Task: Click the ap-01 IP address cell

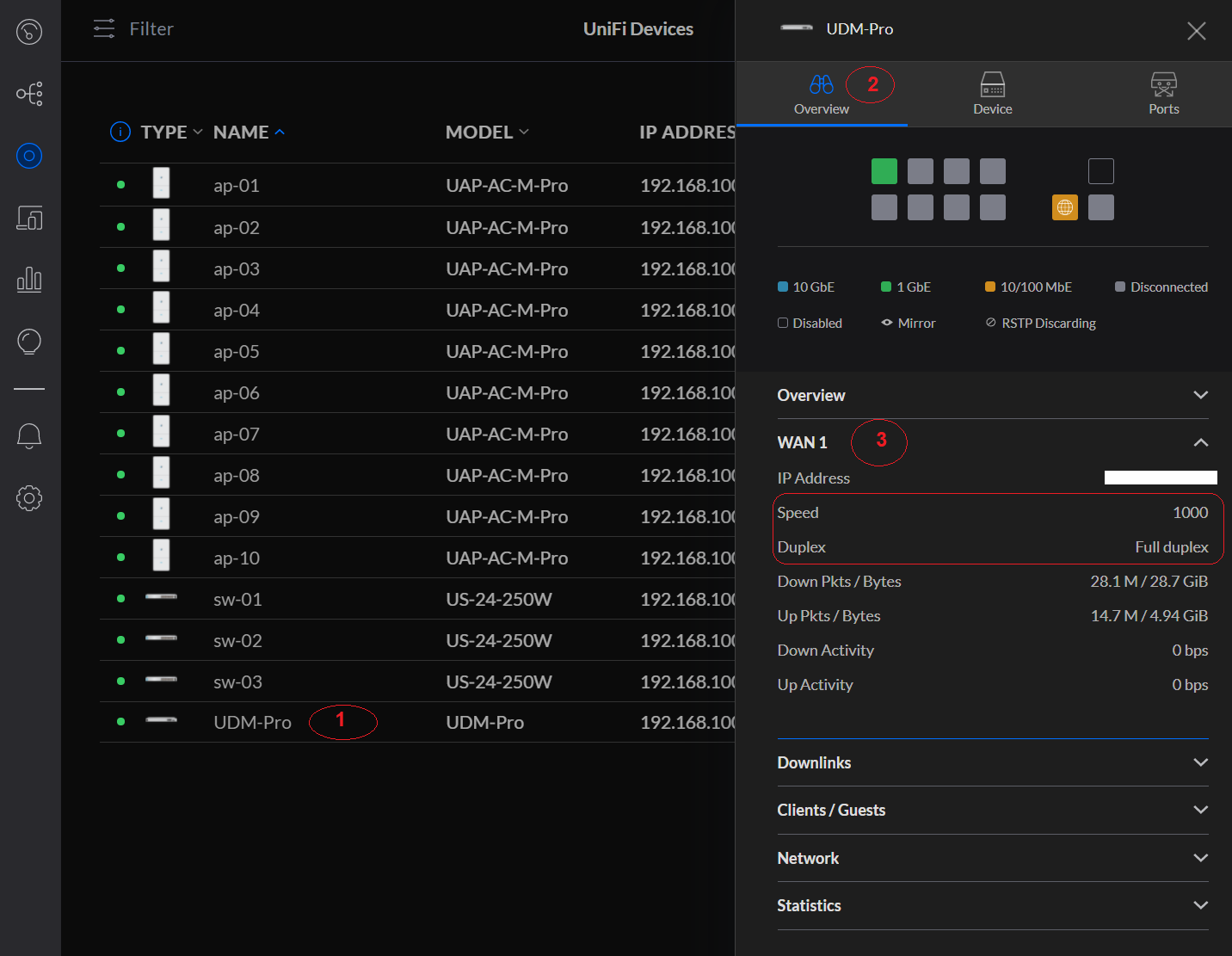Action: pos(687,185)
